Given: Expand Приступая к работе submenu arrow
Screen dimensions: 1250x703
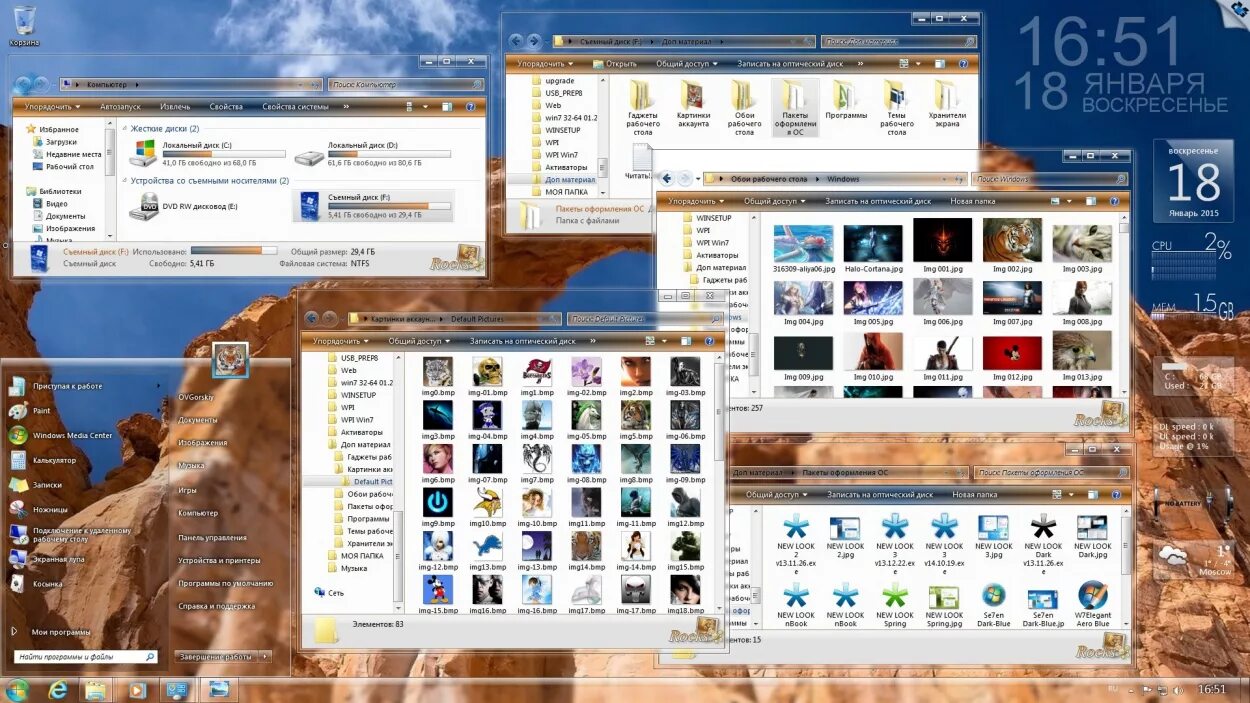Looking at the screenshot, I should [159, 386].
